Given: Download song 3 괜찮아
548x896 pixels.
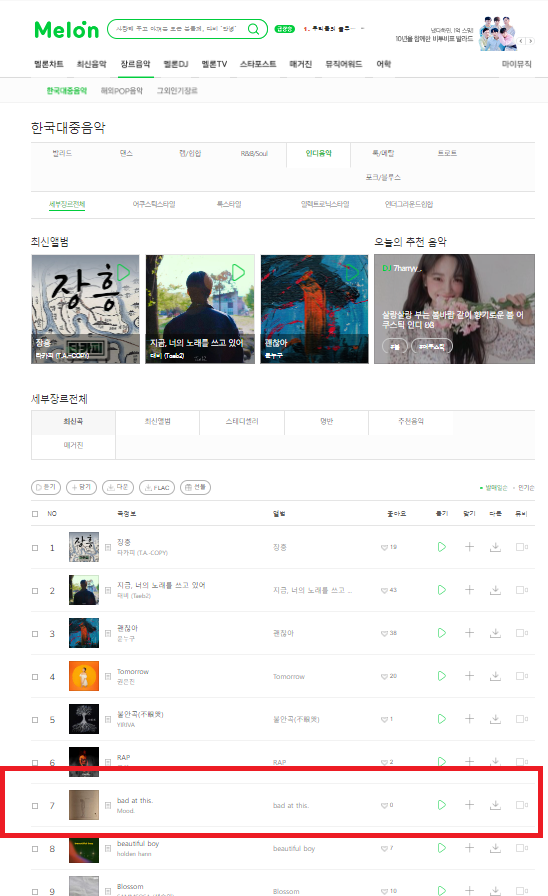Looking at the screenshot, I should [x=495, y=633].
